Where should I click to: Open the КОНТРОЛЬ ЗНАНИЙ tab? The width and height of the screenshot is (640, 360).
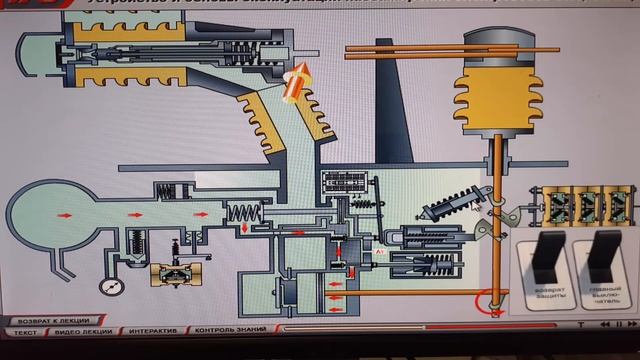click(231, 329)
